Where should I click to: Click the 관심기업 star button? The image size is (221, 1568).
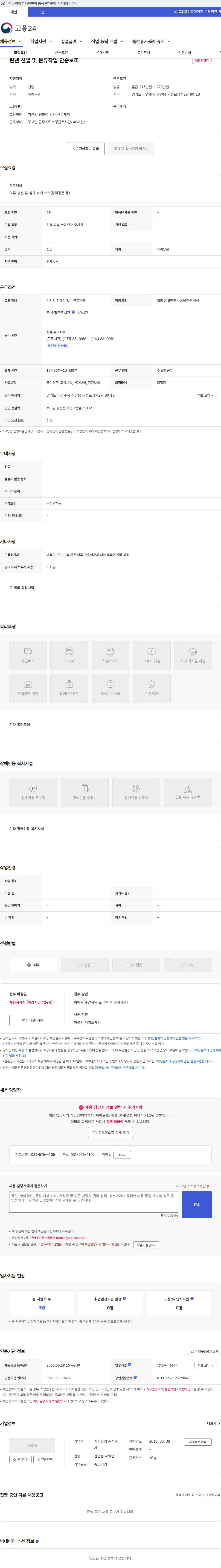point(21,1460)
